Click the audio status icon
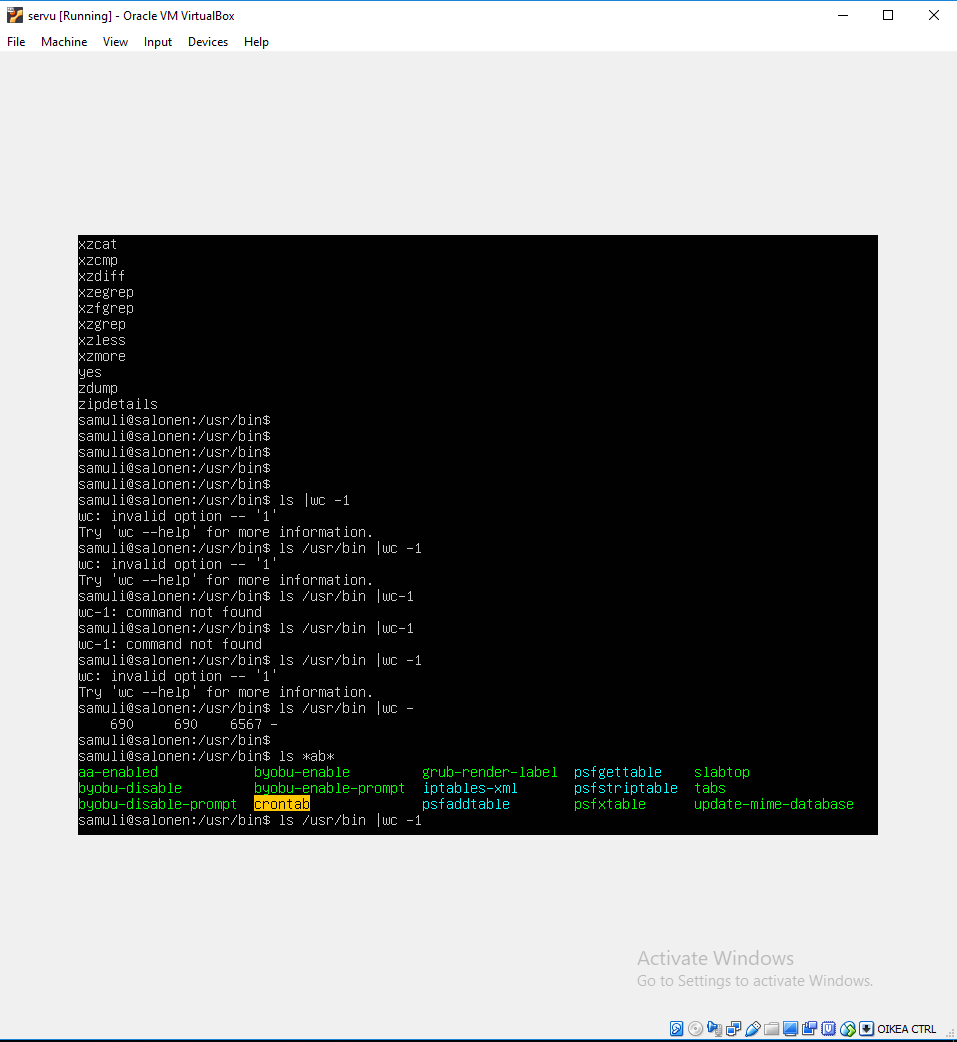This screenshot has width=957, height=1042. pos(714,1028)
